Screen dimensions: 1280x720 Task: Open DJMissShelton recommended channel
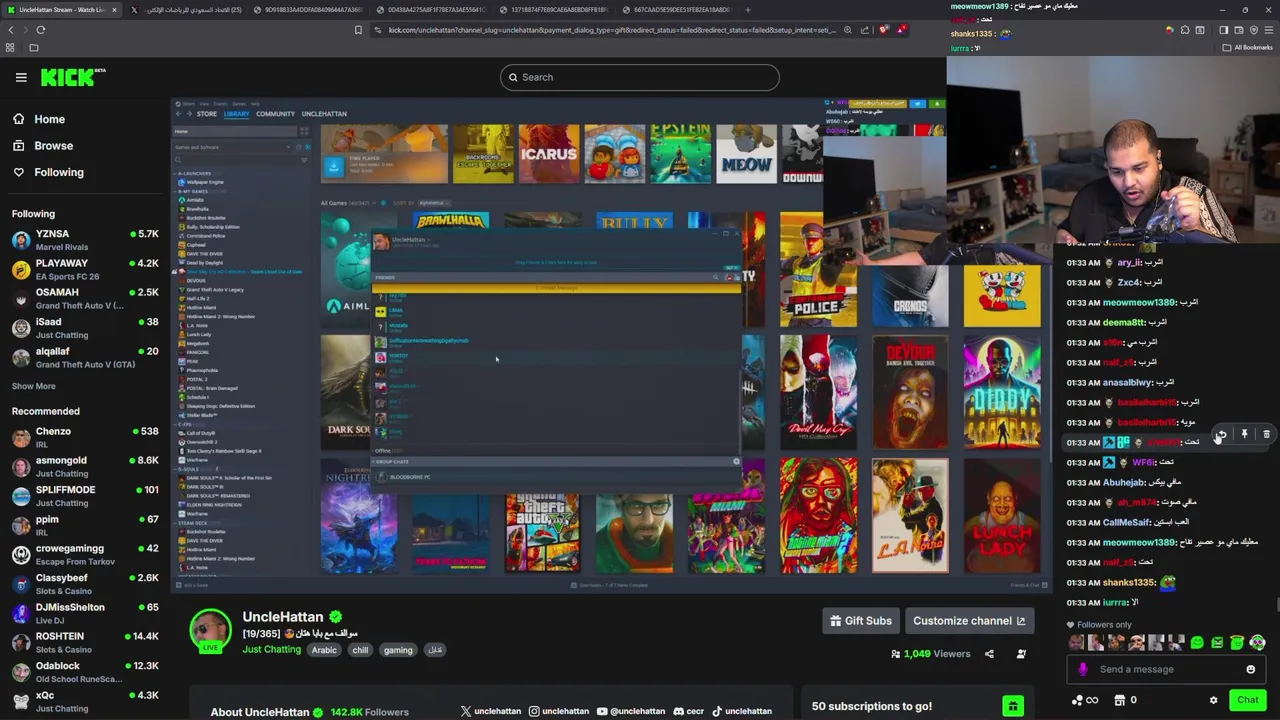point(85,613)
